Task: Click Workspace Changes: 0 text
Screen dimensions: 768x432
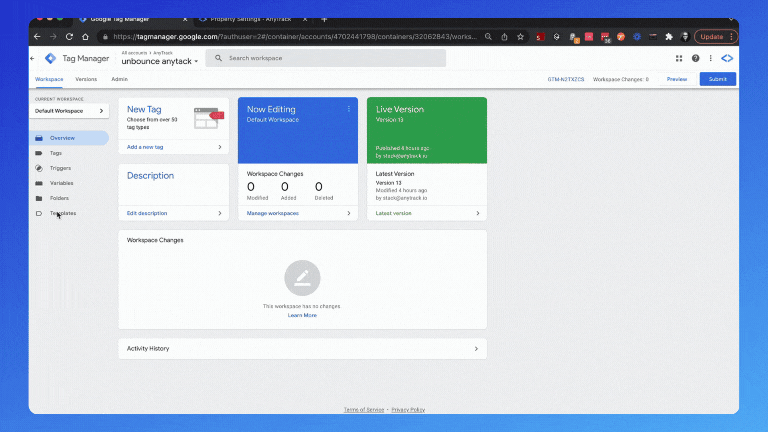Action: tap(621, 79)
